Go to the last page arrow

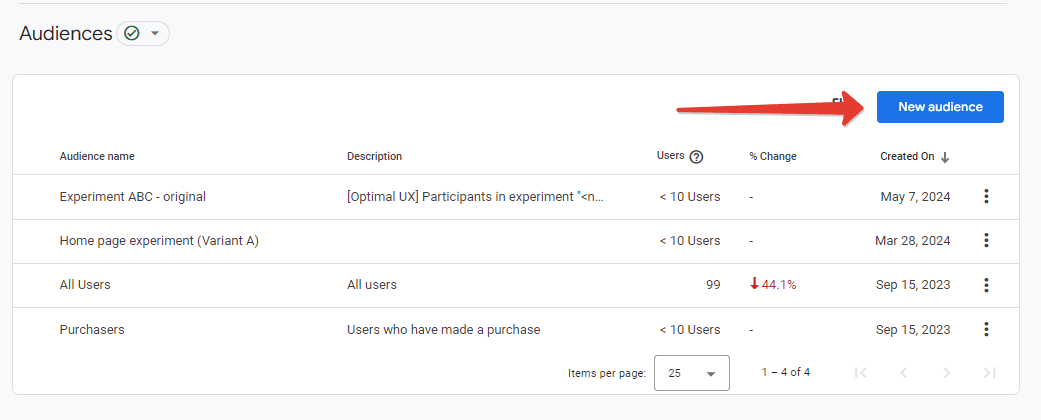coord(990,373)
